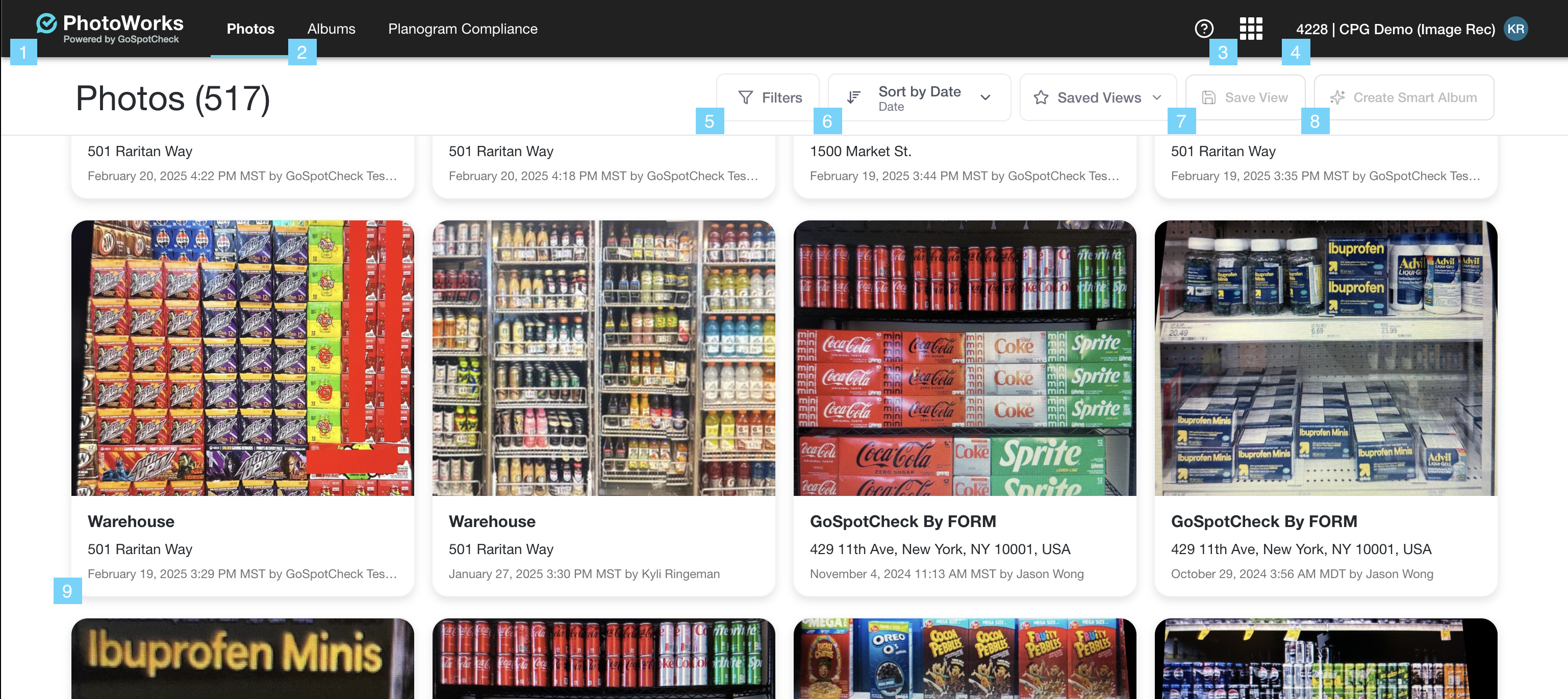The image size is (1568, 699).
Task: Expand the Saved Views dropdown chevron
Action: (1156, 97)
